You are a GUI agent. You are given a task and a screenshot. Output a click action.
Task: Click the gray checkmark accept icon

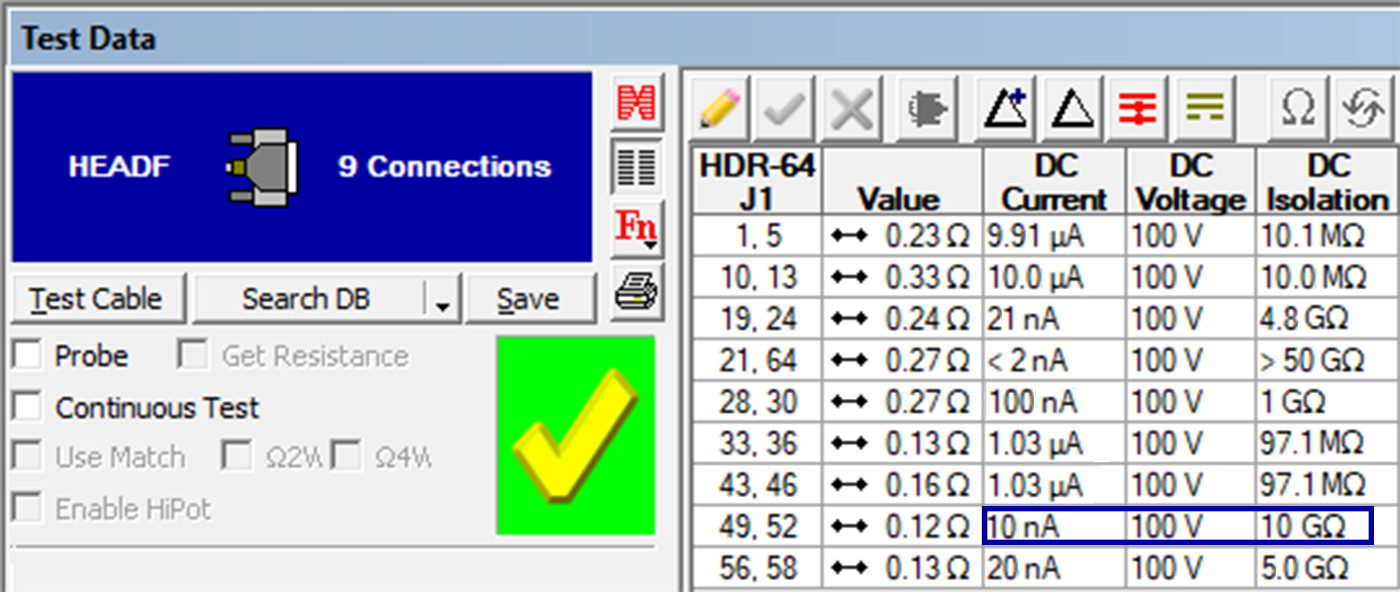pos(783,105)
